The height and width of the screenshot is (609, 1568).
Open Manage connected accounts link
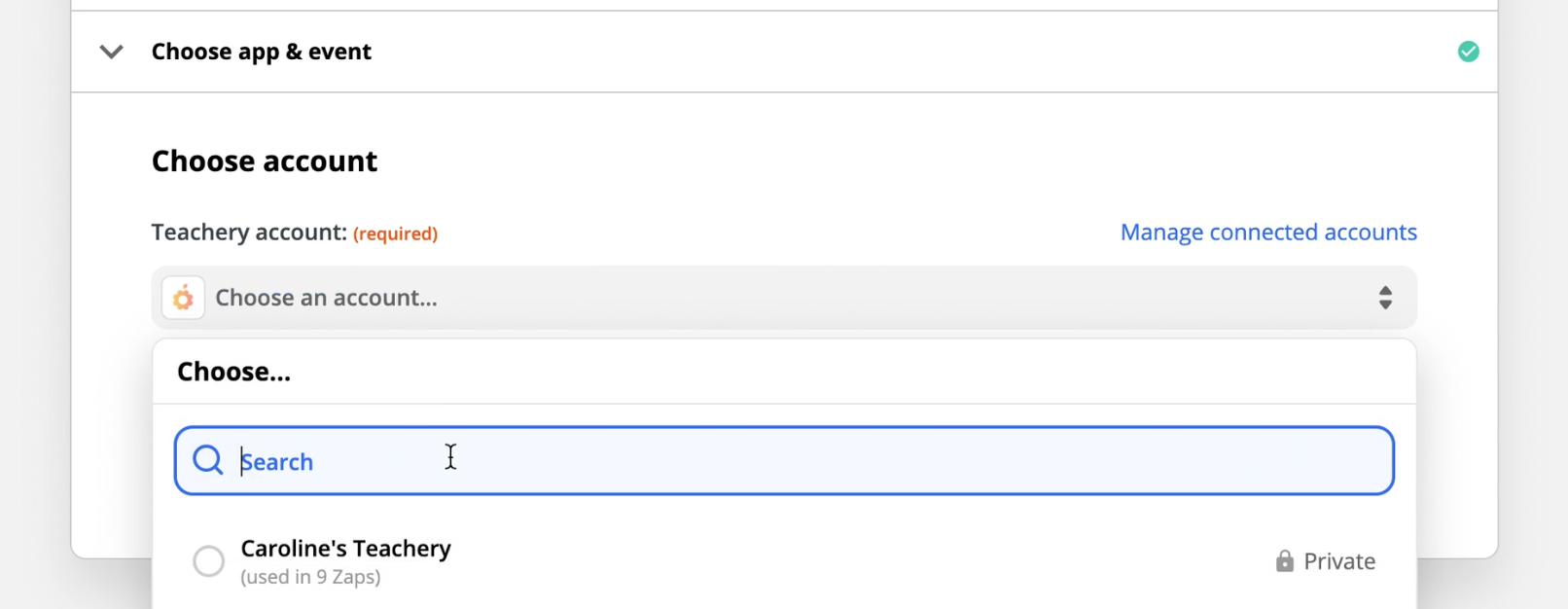[x=1267, y=233]
